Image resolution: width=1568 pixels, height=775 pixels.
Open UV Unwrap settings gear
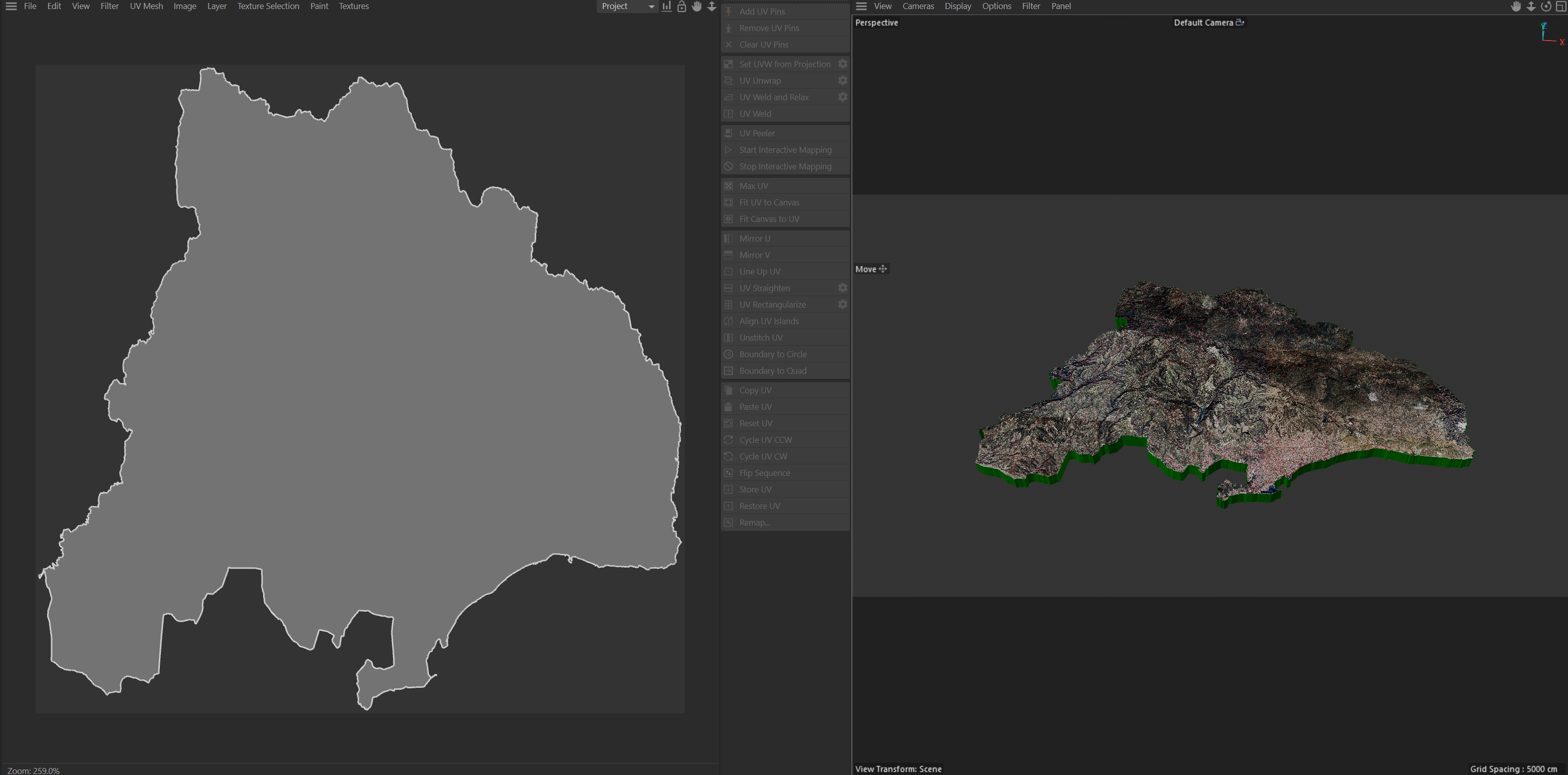[842, 80]
